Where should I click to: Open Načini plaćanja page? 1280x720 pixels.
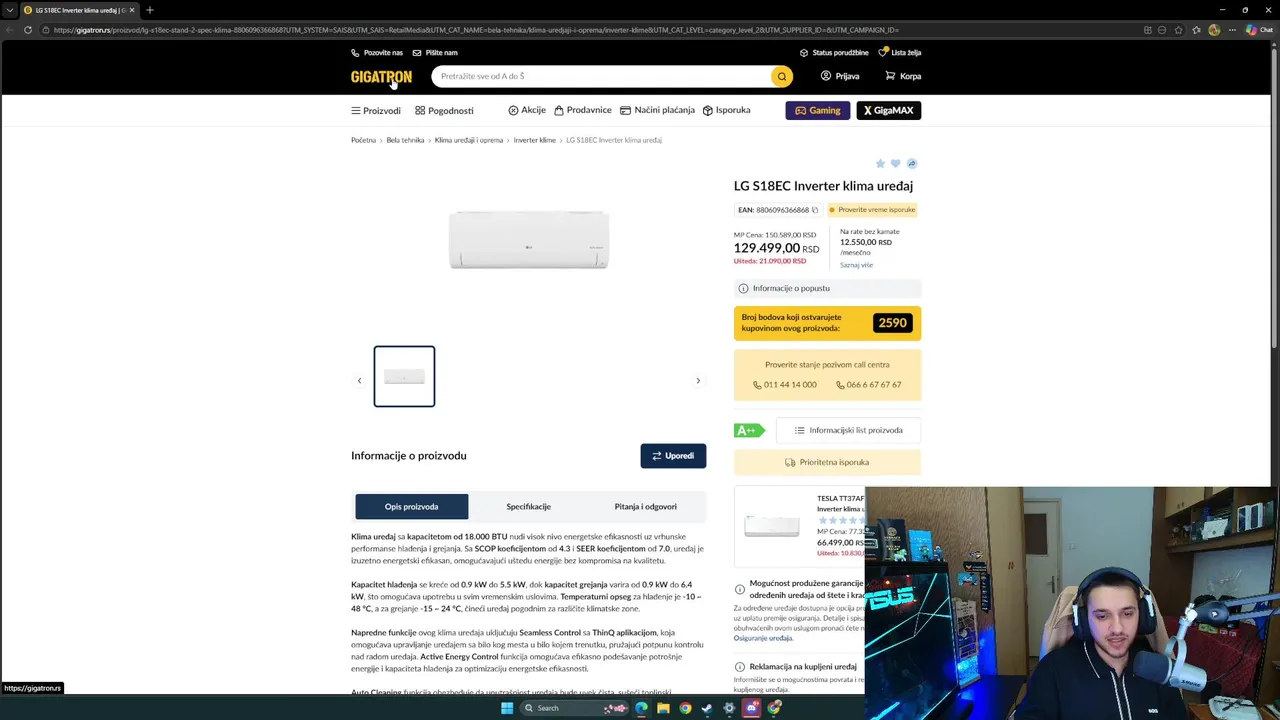point(657,110)
